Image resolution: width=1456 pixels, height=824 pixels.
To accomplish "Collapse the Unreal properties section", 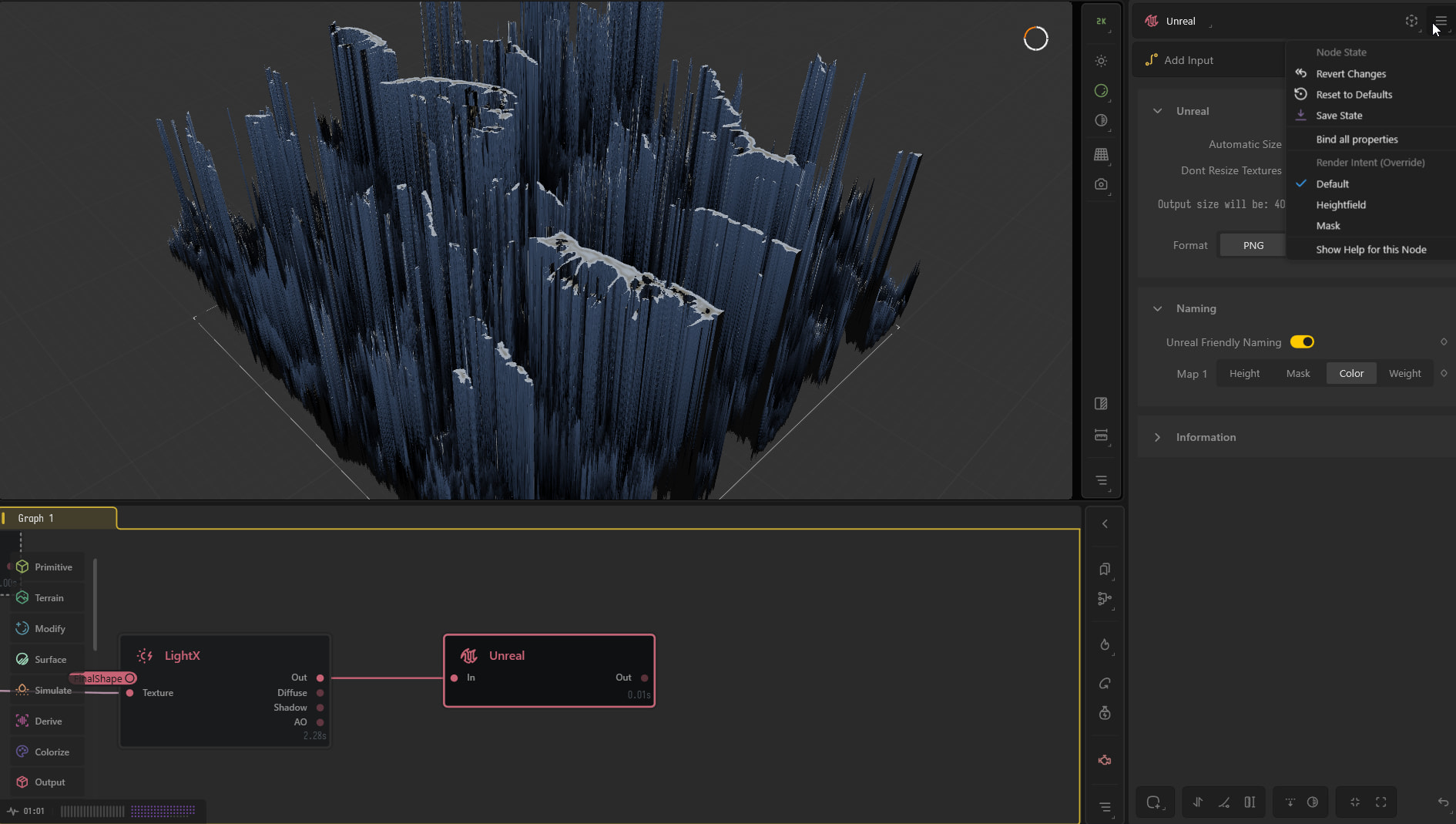I will (x=1157, y=111).
